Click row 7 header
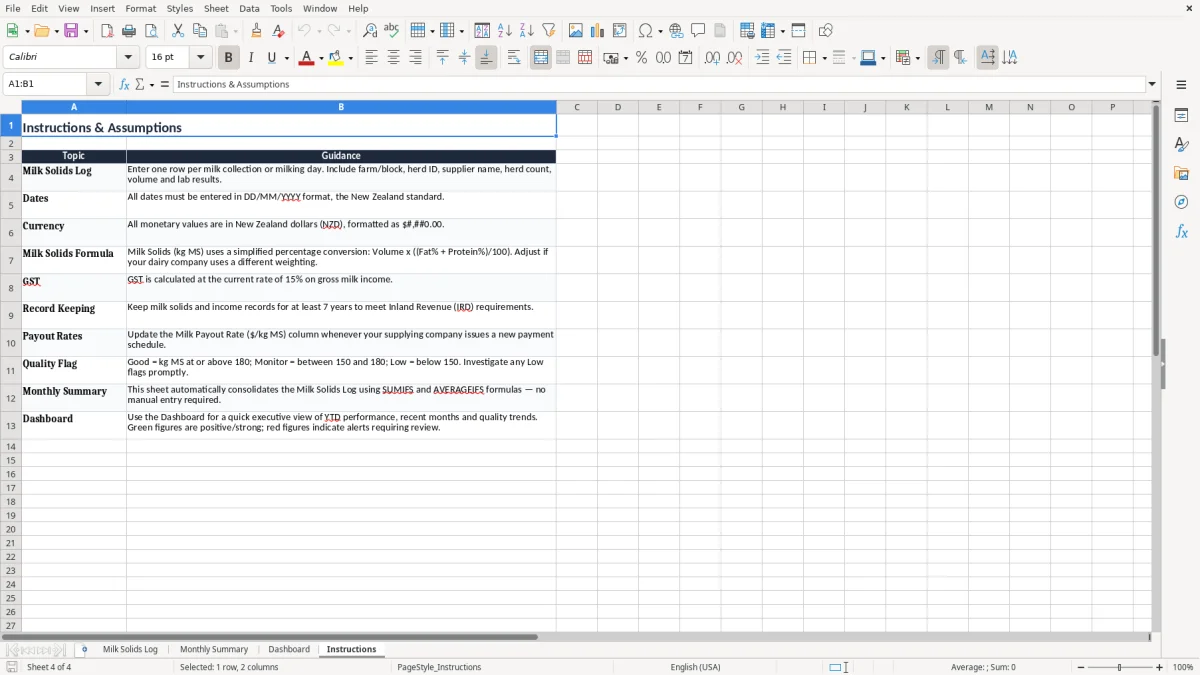 [x=10, y=260]
